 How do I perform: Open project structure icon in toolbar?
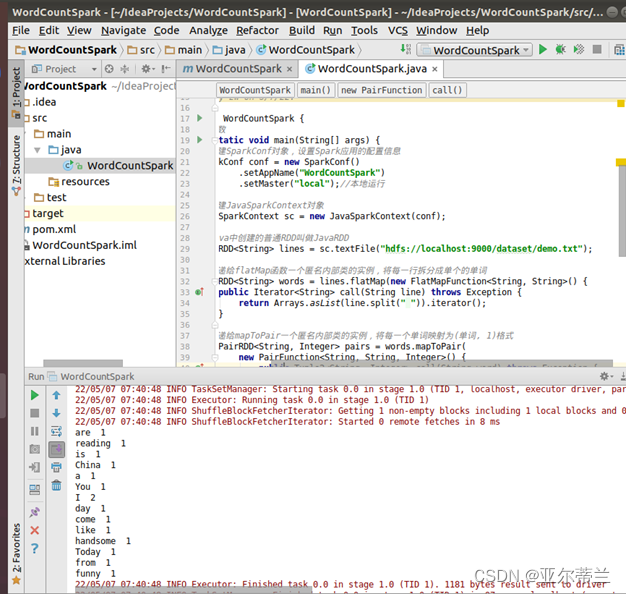pyautogui.click(x=619, y=50)
